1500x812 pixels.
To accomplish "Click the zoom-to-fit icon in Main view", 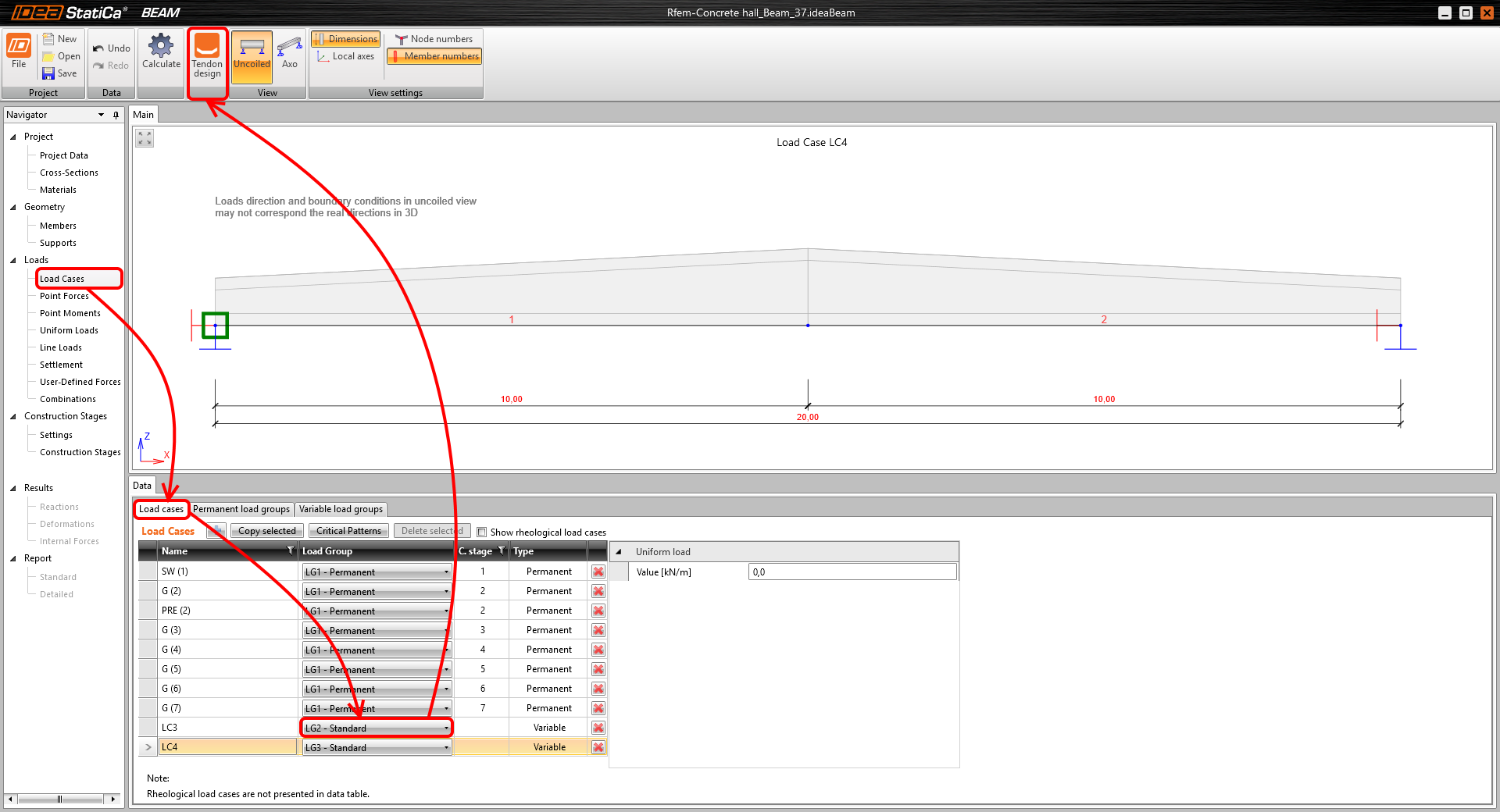I will 145,138.
